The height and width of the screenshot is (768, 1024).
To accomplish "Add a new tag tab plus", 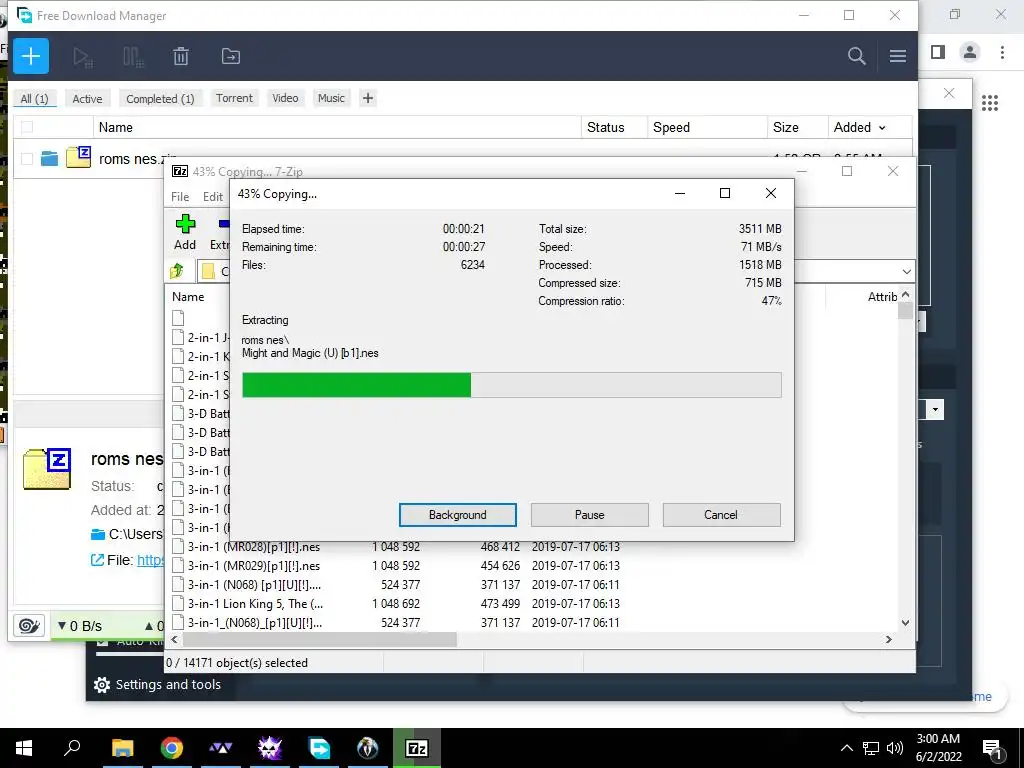I will 368,98.
